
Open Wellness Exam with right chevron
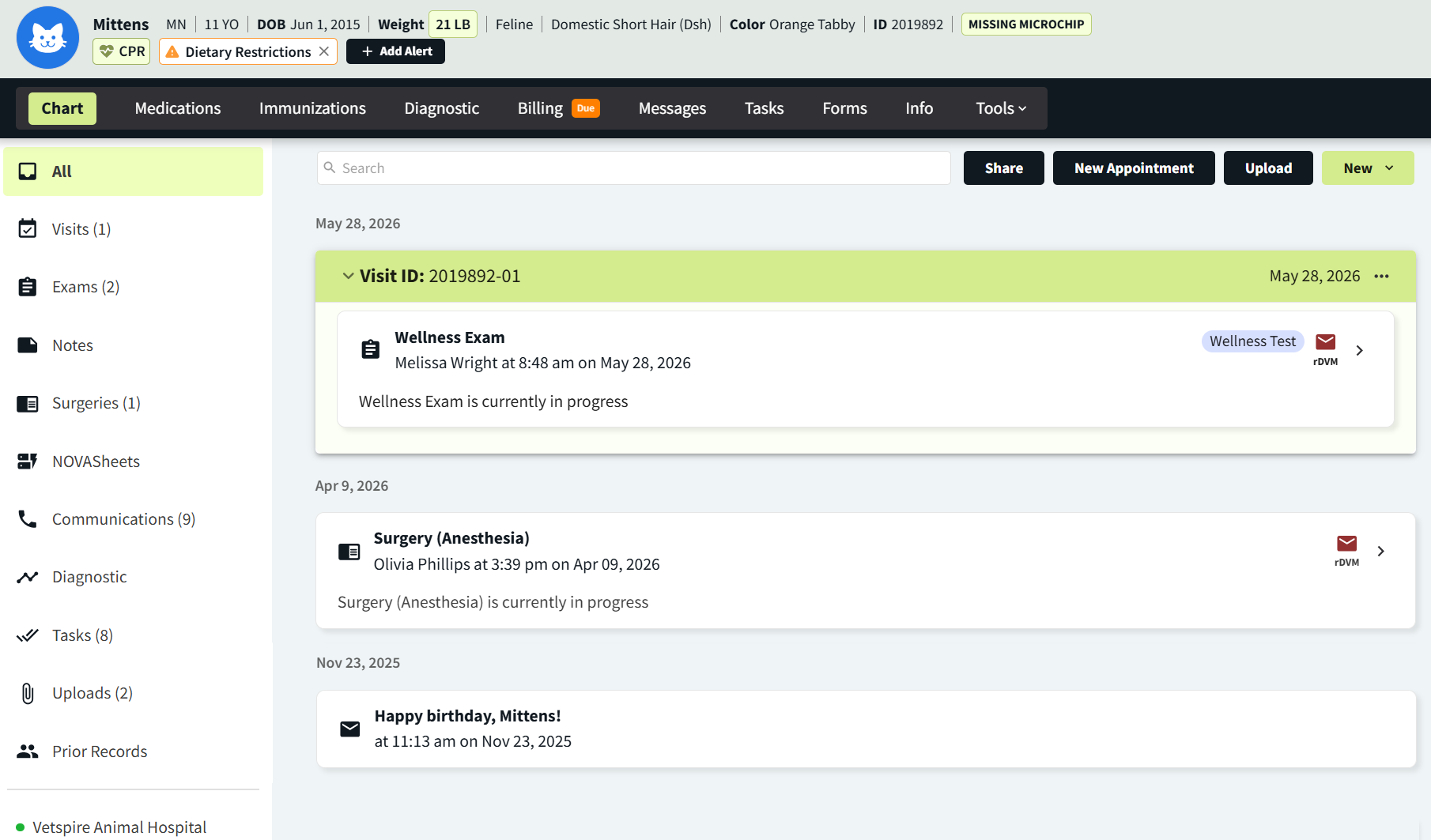[1360, 350]
